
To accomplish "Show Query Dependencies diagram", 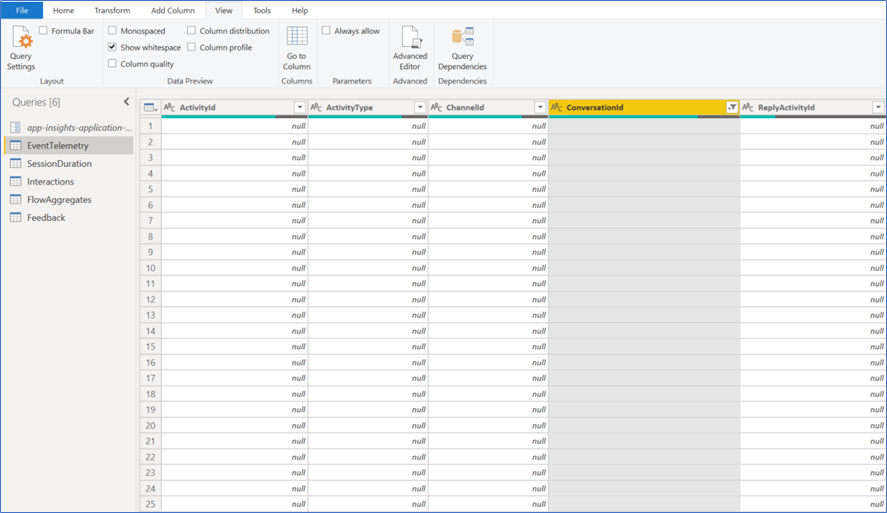I will pos(462,49).
